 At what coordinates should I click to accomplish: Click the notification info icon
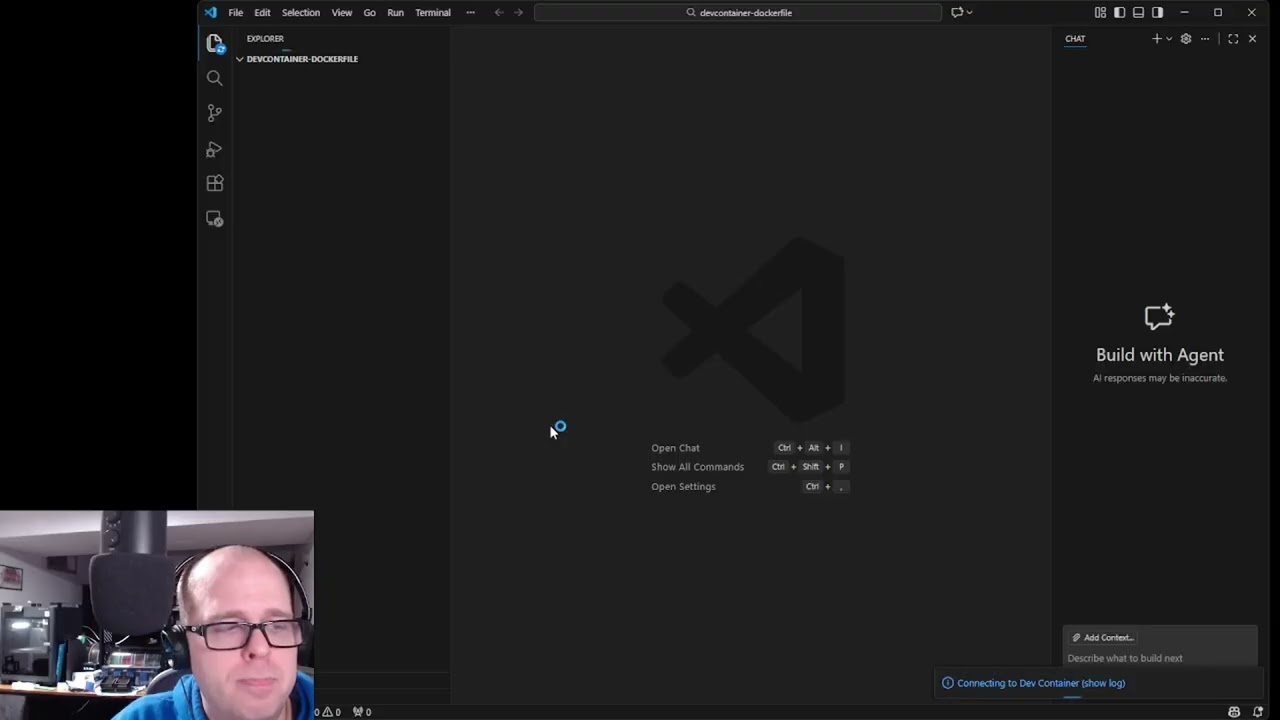click(x=948, y=683)
